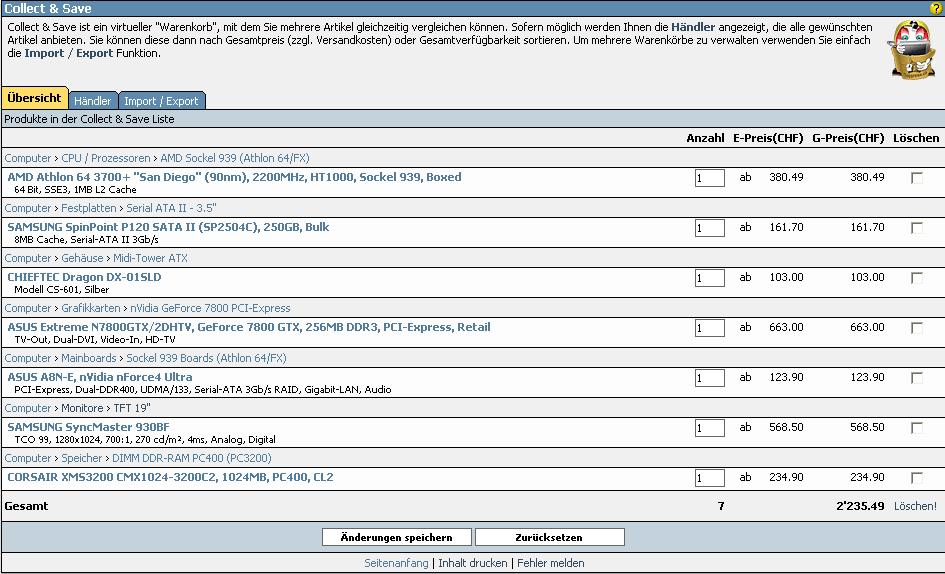The height and width of the screenshot is (574, 945).
Task: Click the Löschen! link in the total row
Action: 915,507
